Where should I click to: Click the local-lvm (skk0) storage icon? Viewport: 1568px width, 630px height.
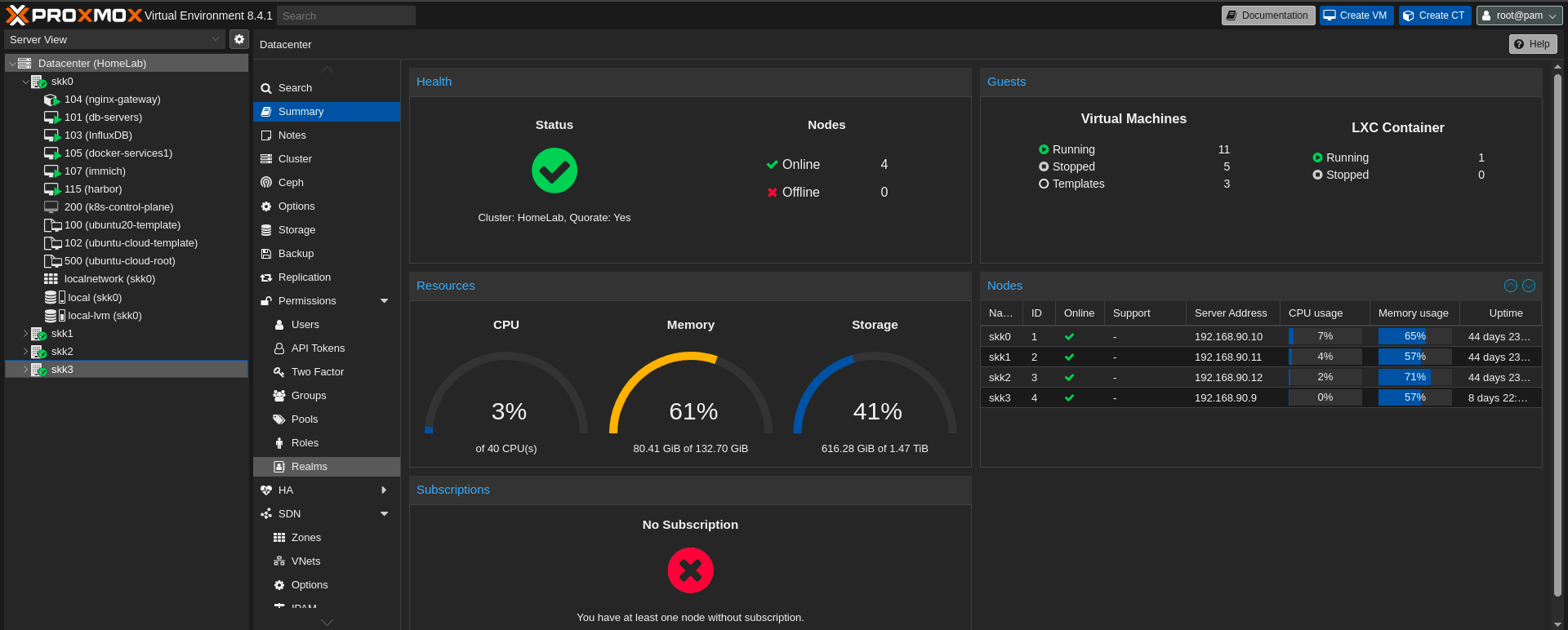click(55, 316)
